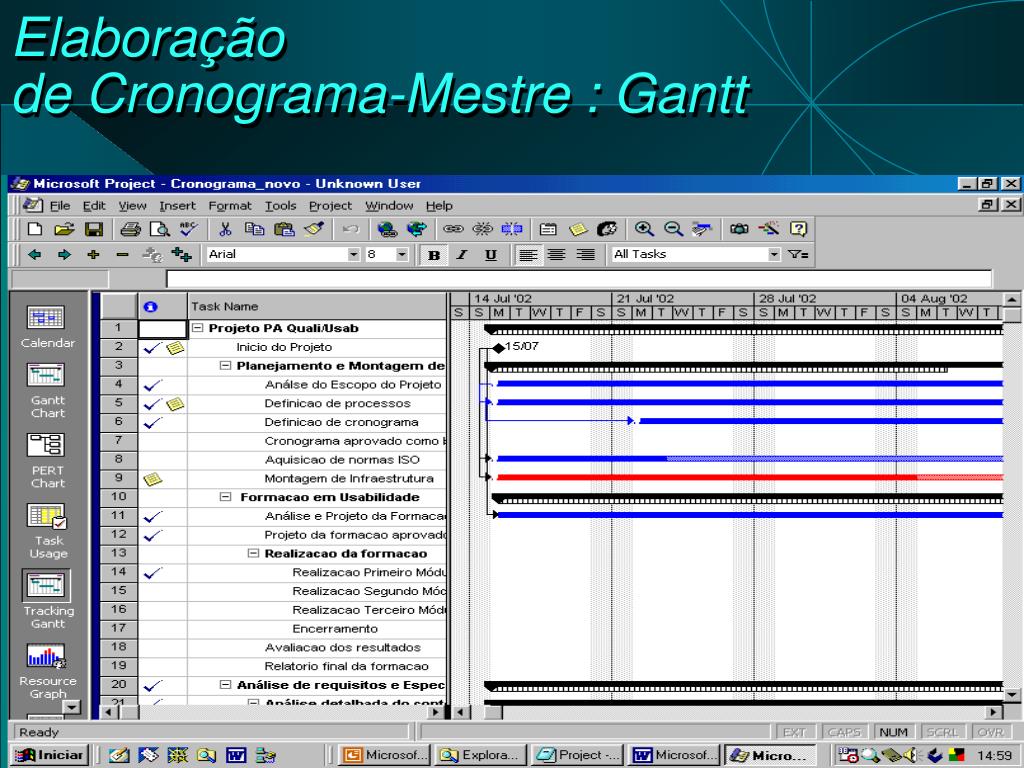The image size is (1024, 768).
Task: Set align left toggle
Action: click(x=528, y=255)
